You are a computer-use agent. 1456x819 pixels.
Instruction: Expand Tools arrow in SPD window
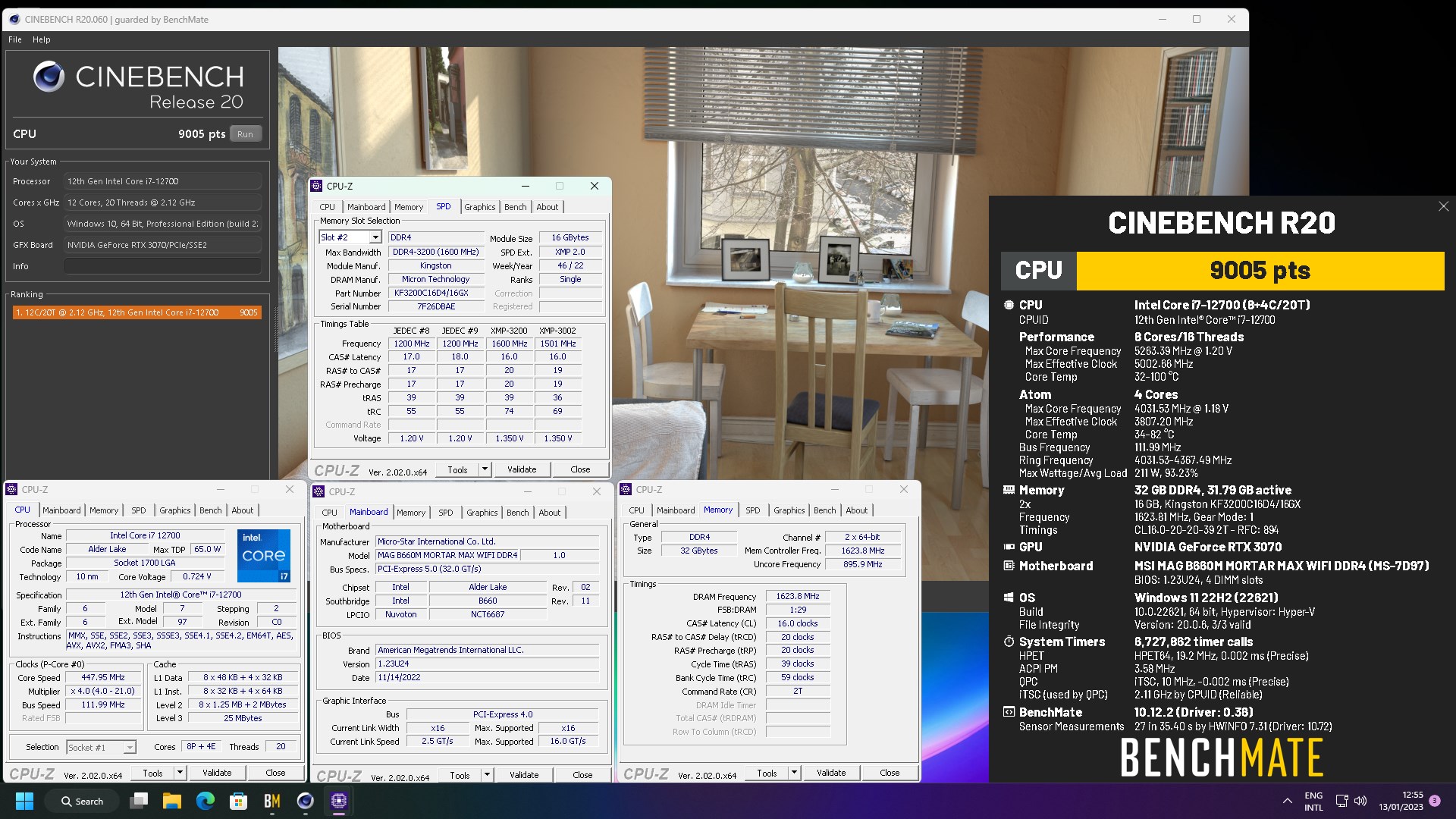tap(485, 469)
